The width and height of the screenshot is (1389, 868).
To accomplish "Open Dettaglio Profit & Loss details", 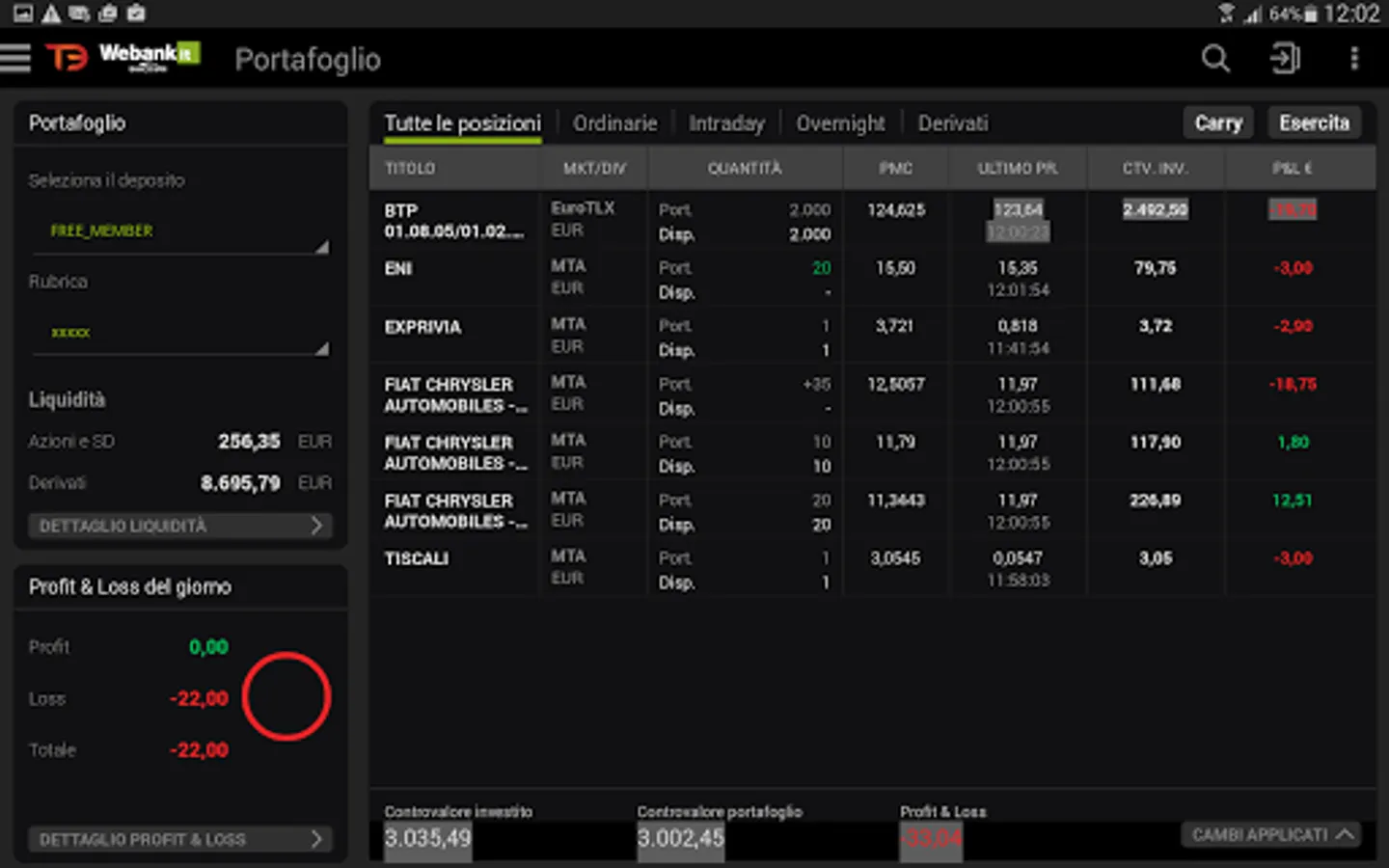I will pyautogui.click(x=180, y=839).
